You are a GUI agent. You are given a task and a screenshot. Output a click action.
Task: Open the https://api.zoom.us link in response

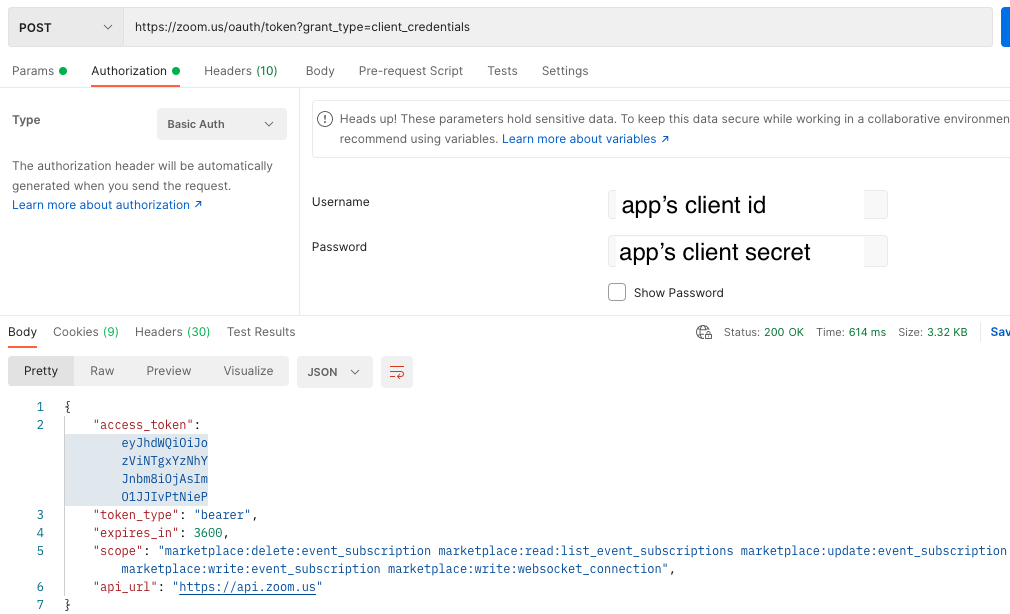point(248,587)
